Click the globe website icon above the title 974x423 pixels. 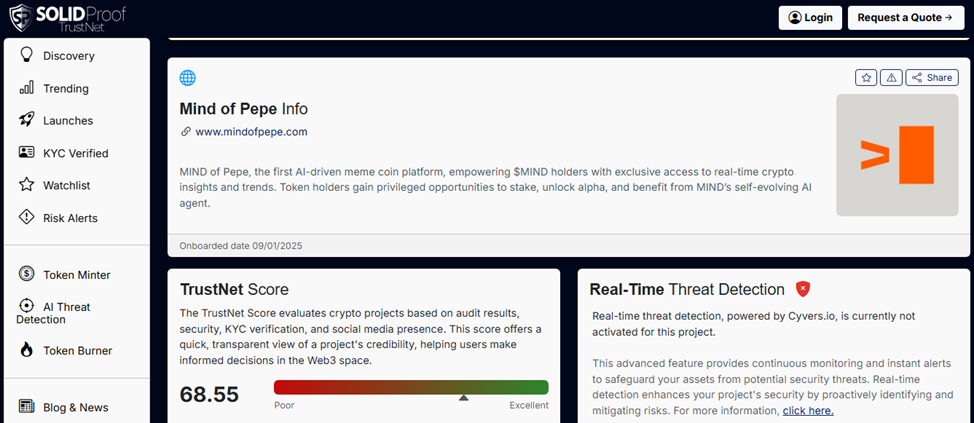pos(187,78)
